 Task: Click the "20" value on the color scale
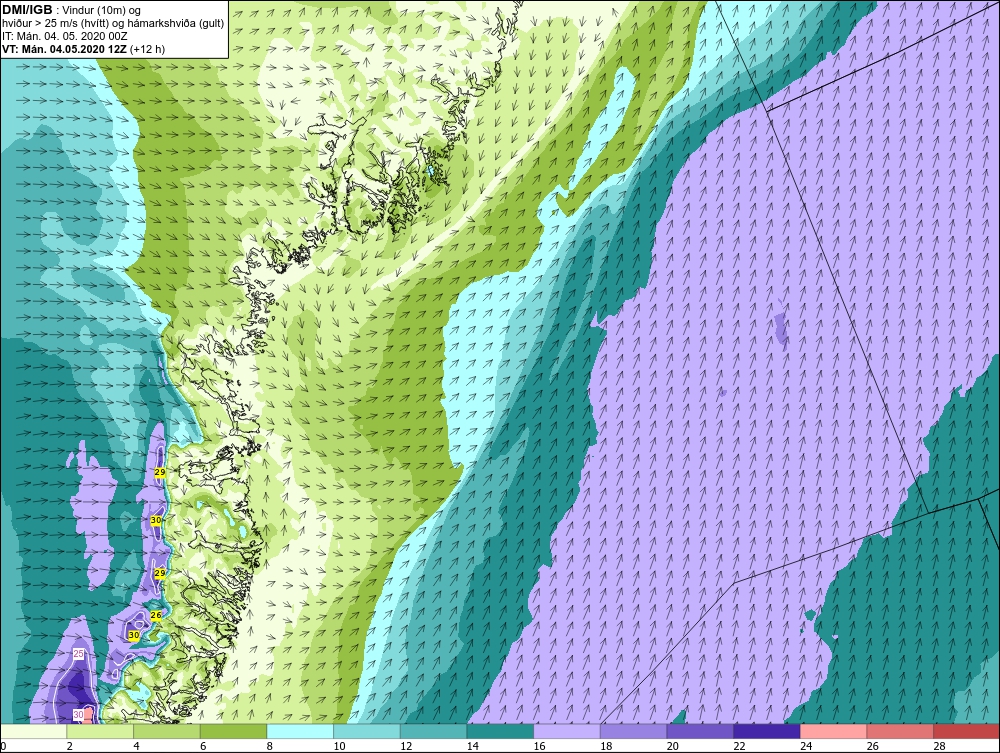coord(672,746)
